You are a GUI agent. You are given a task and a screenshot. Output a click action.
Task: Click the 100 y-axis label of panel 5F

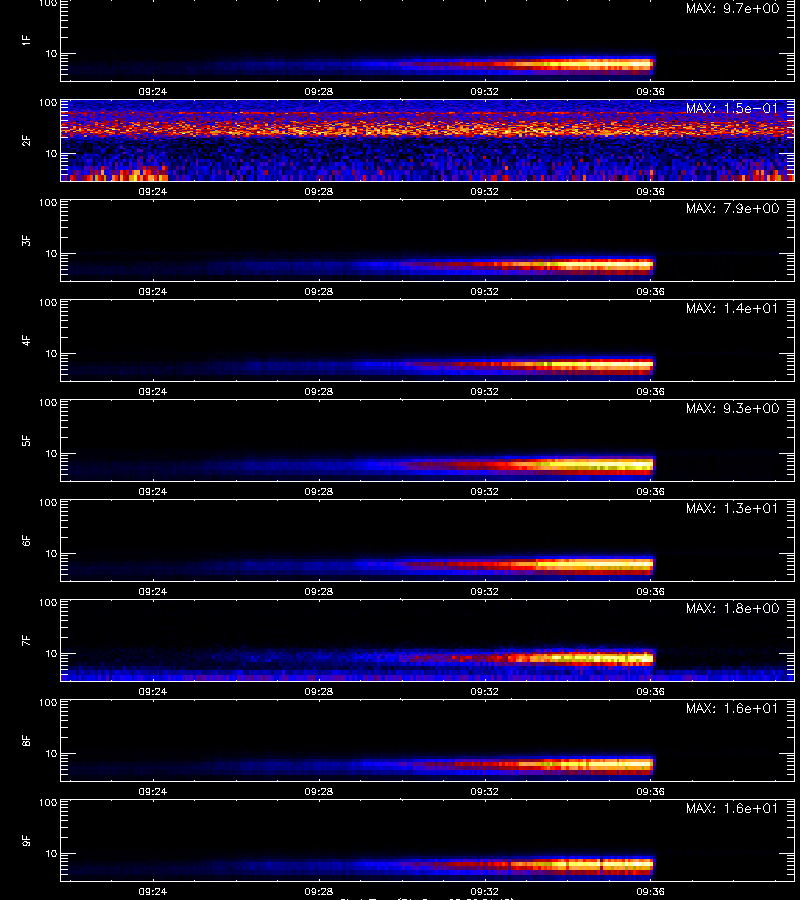48,402
